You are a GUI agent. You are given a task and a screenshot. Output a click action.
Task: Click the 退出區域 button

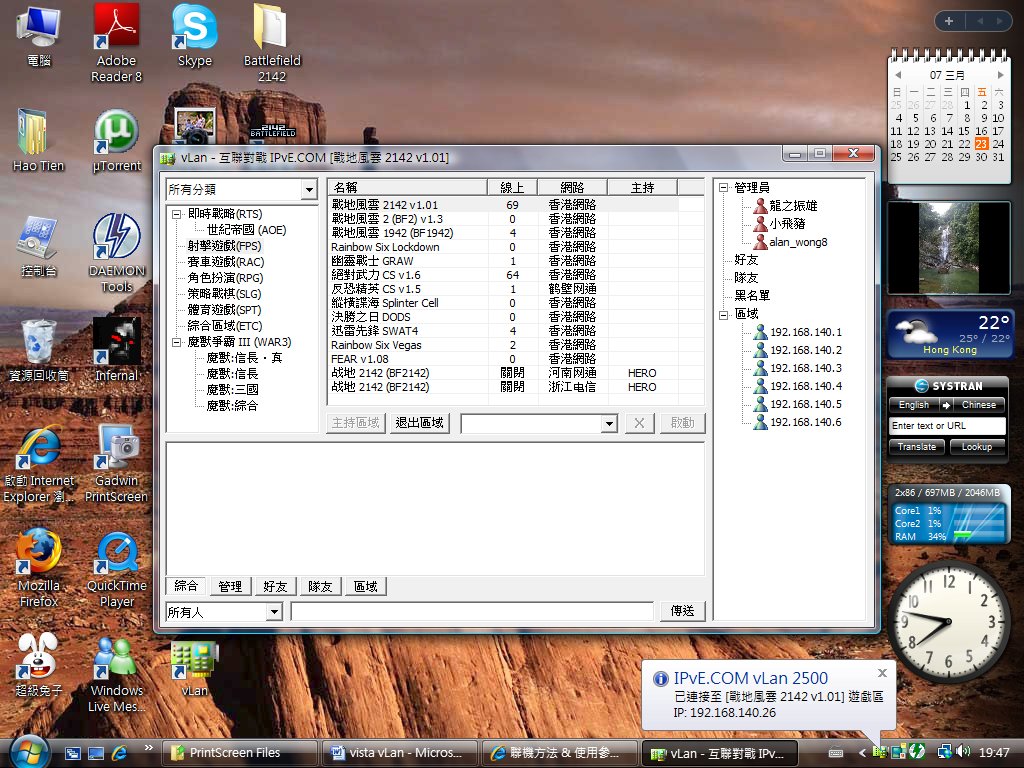pyautogui.click(x=419, y=422)
